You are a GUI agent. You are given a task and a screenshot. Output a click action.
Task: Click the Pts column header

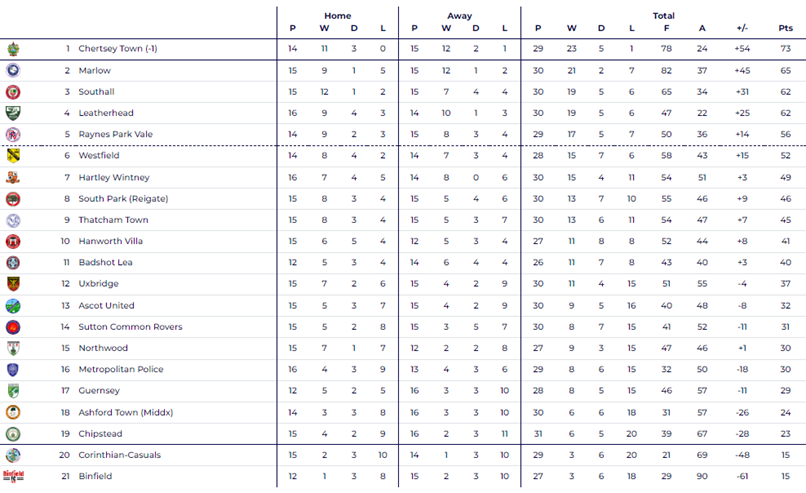tap(785, 28)
